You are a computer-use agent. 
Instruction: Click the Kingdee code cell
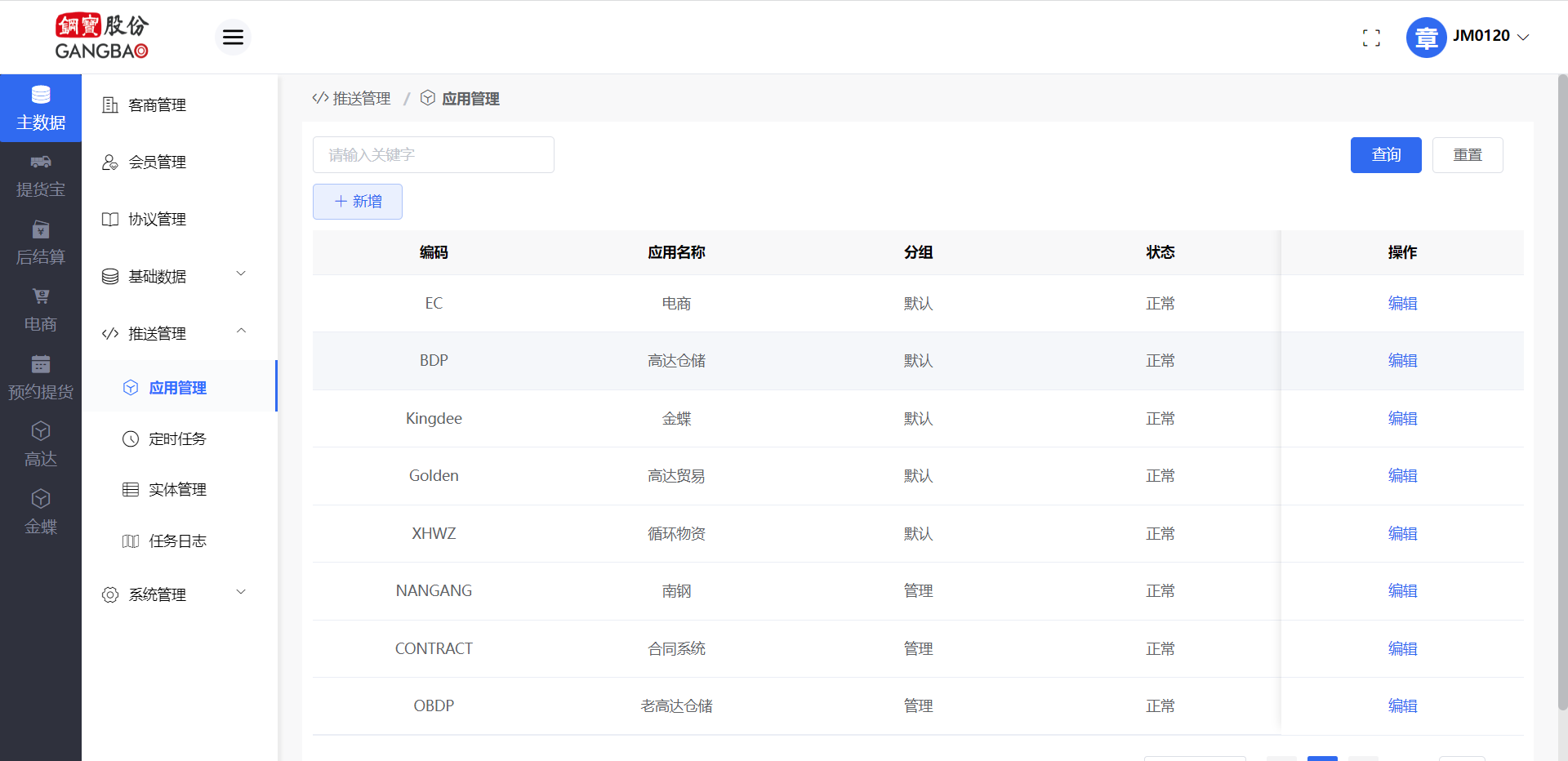pyautogui.click(x=434, y=418)
